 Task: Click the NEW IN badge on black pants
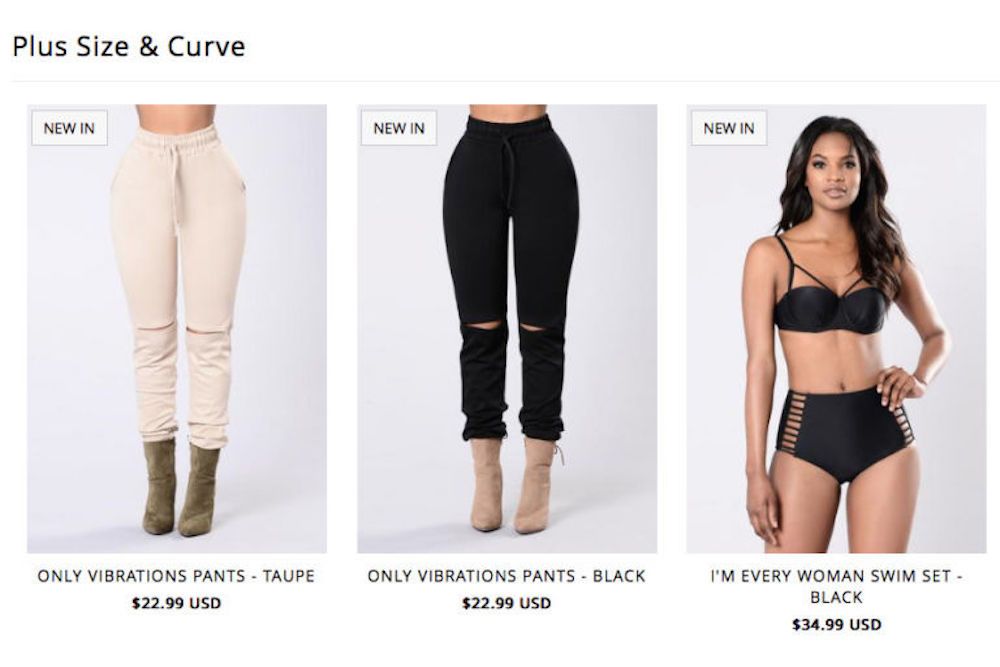click(399, 128)
